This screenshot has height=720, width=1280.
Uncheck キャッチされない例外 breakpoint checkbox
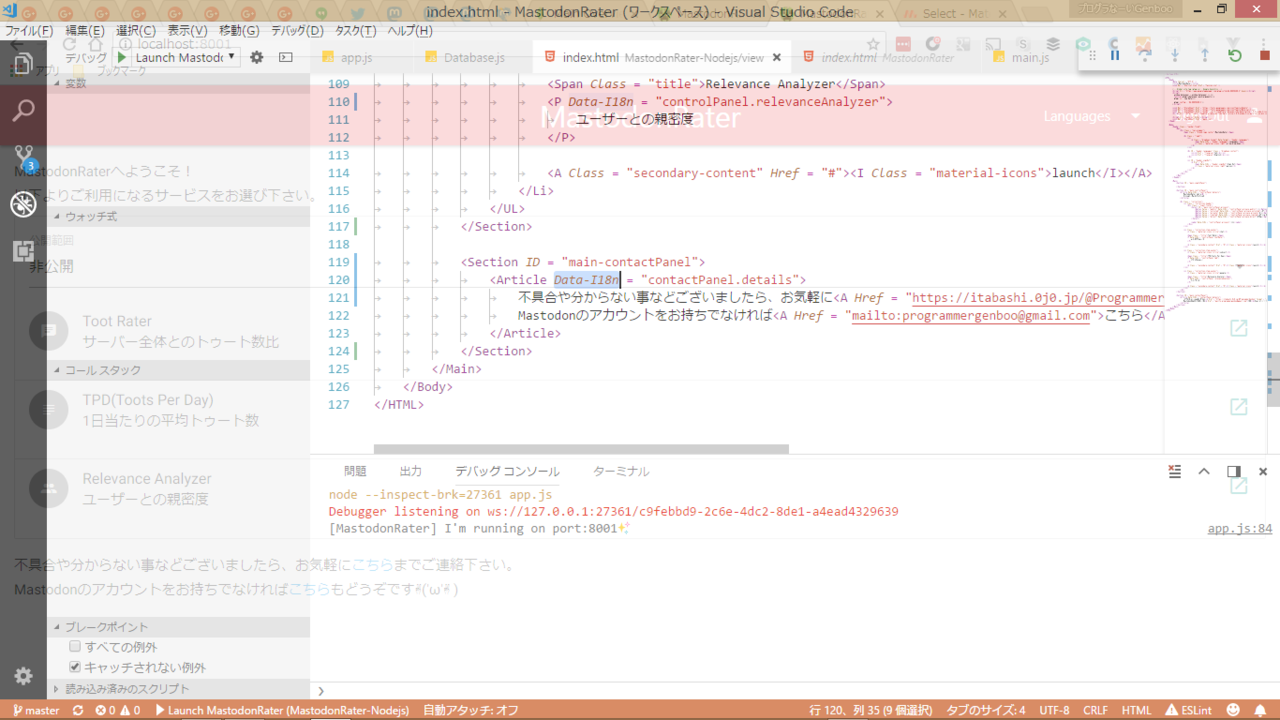point(75,667)
